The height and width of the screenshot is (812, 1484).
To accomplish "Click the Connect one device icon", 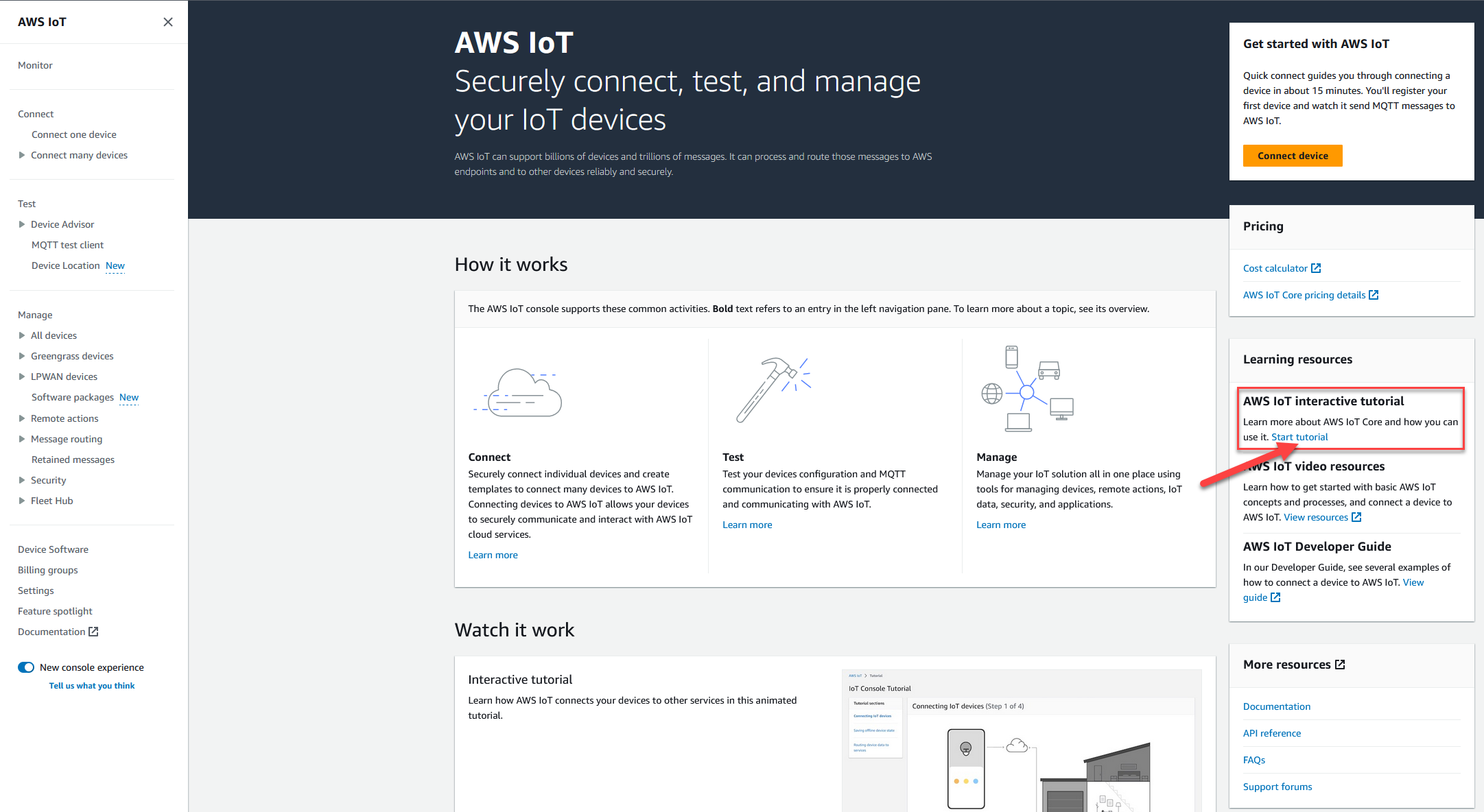I will point(73,134).
